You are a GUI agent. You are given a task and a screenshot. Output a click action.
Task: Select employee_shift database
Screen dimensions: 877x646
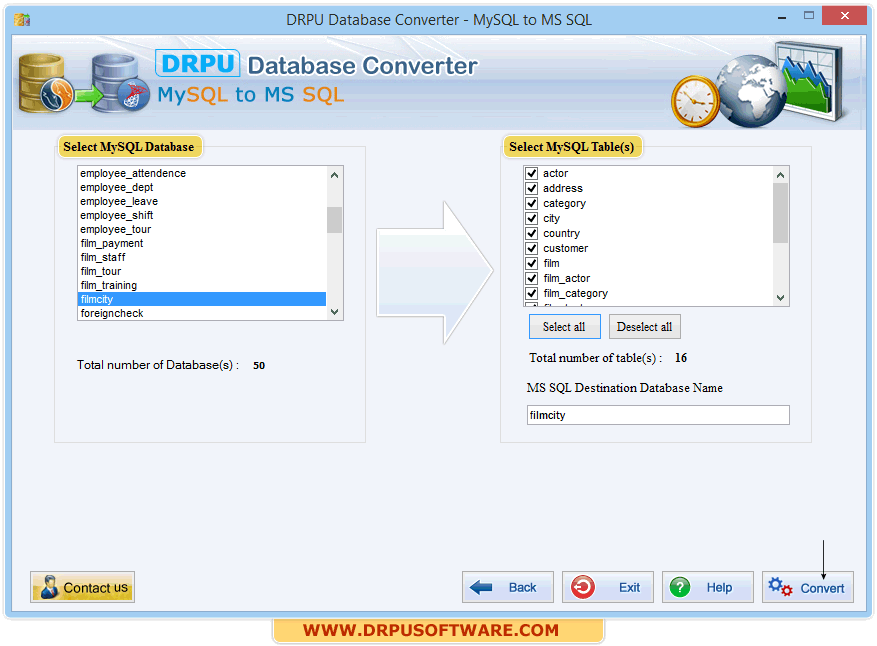[202, 215]
